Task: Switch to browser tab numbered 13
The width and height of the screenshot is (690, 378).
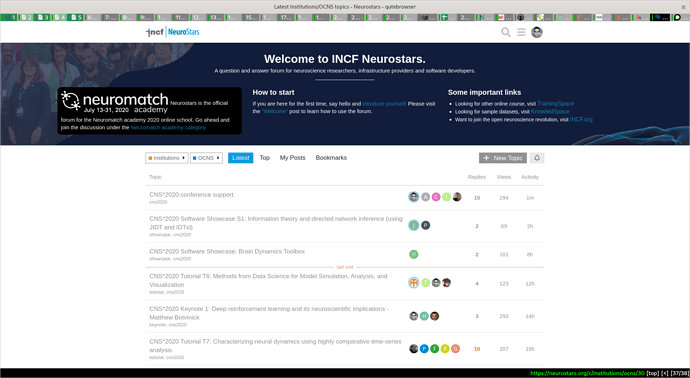Action: click(x=216, y=18)
